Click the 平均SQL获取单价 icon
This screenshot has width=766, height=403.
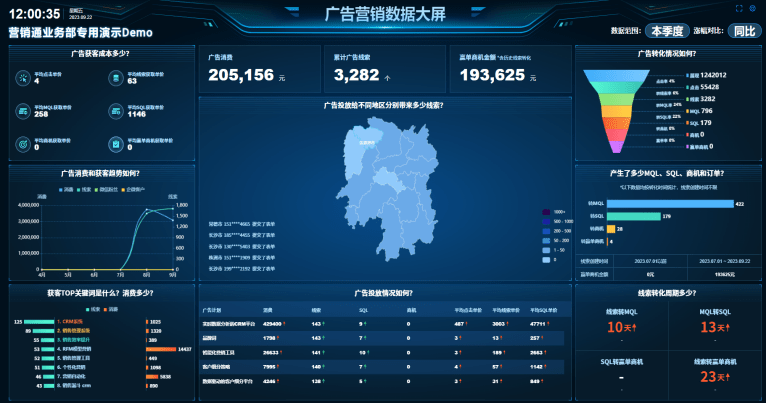116,111
